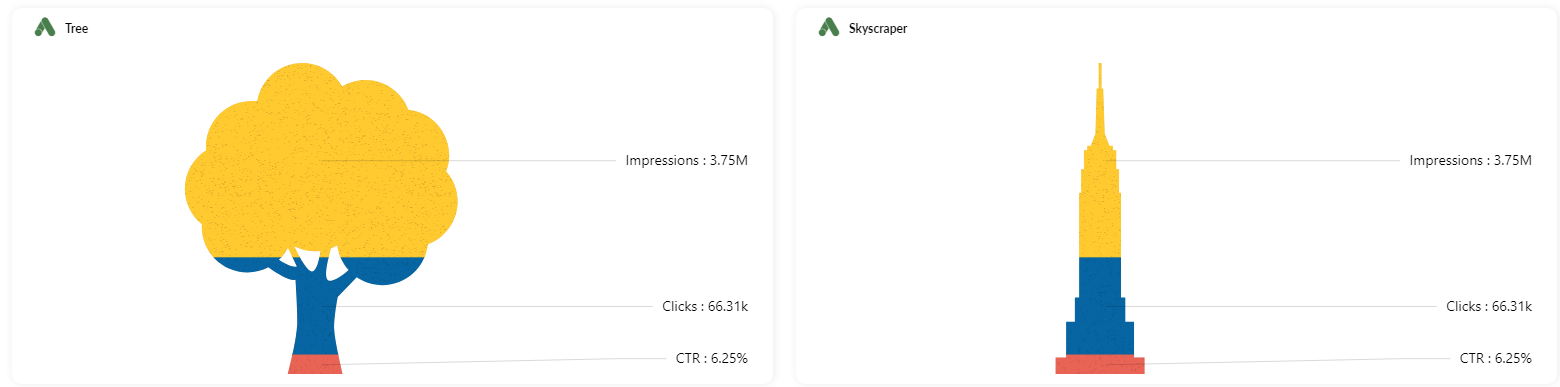Click the Impressions leader line in the Tree chart
1560x387 pixels.
[470, 160]
